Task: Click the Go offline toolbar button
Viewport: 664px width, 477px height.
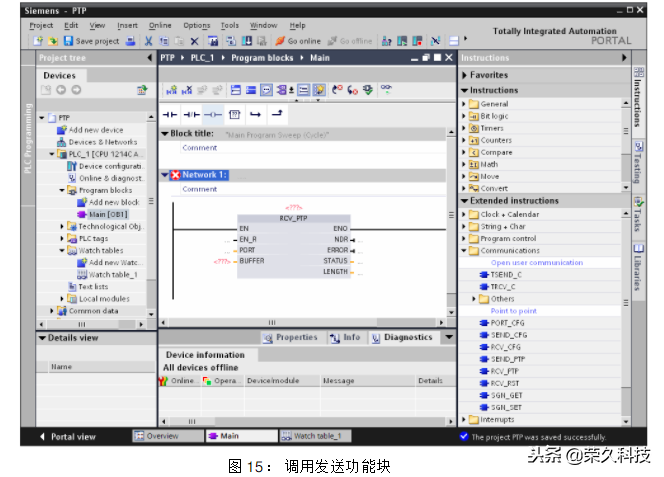Action: click(x=350, y=41)
